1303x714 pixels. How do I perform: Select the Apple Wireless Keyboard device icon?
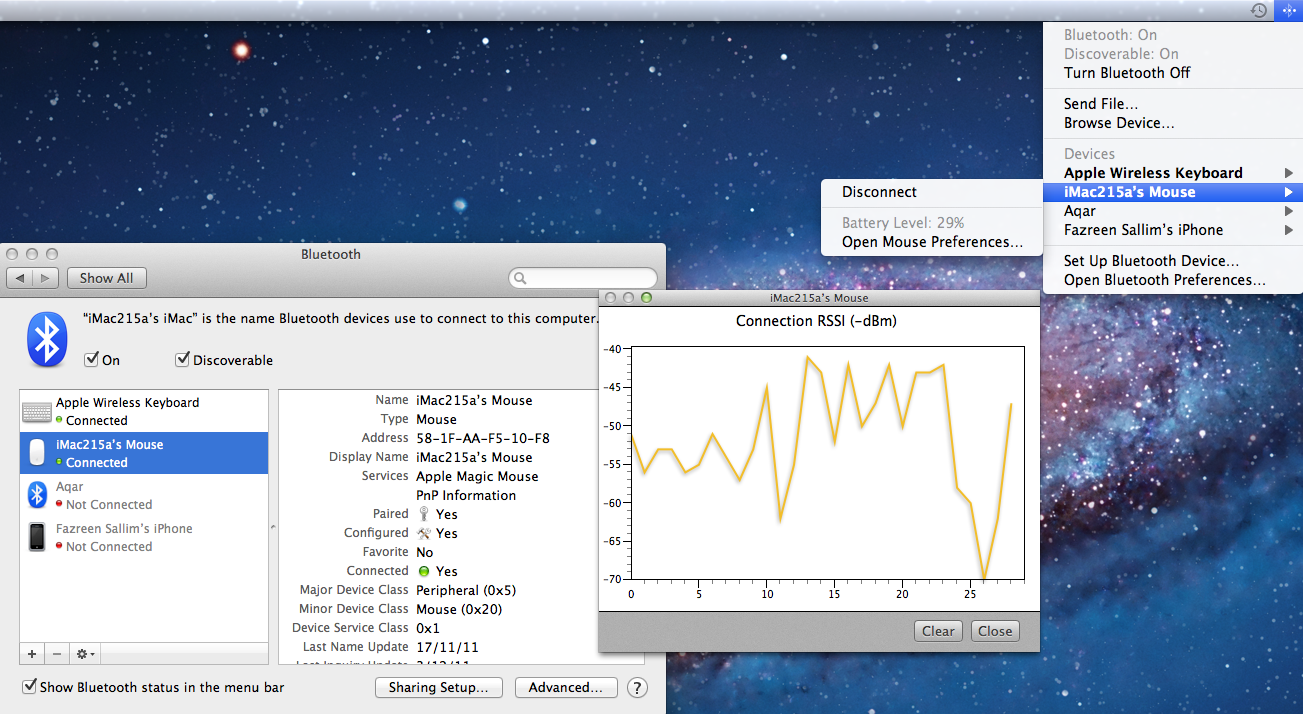pyautogui.click(x=37, y=412)
